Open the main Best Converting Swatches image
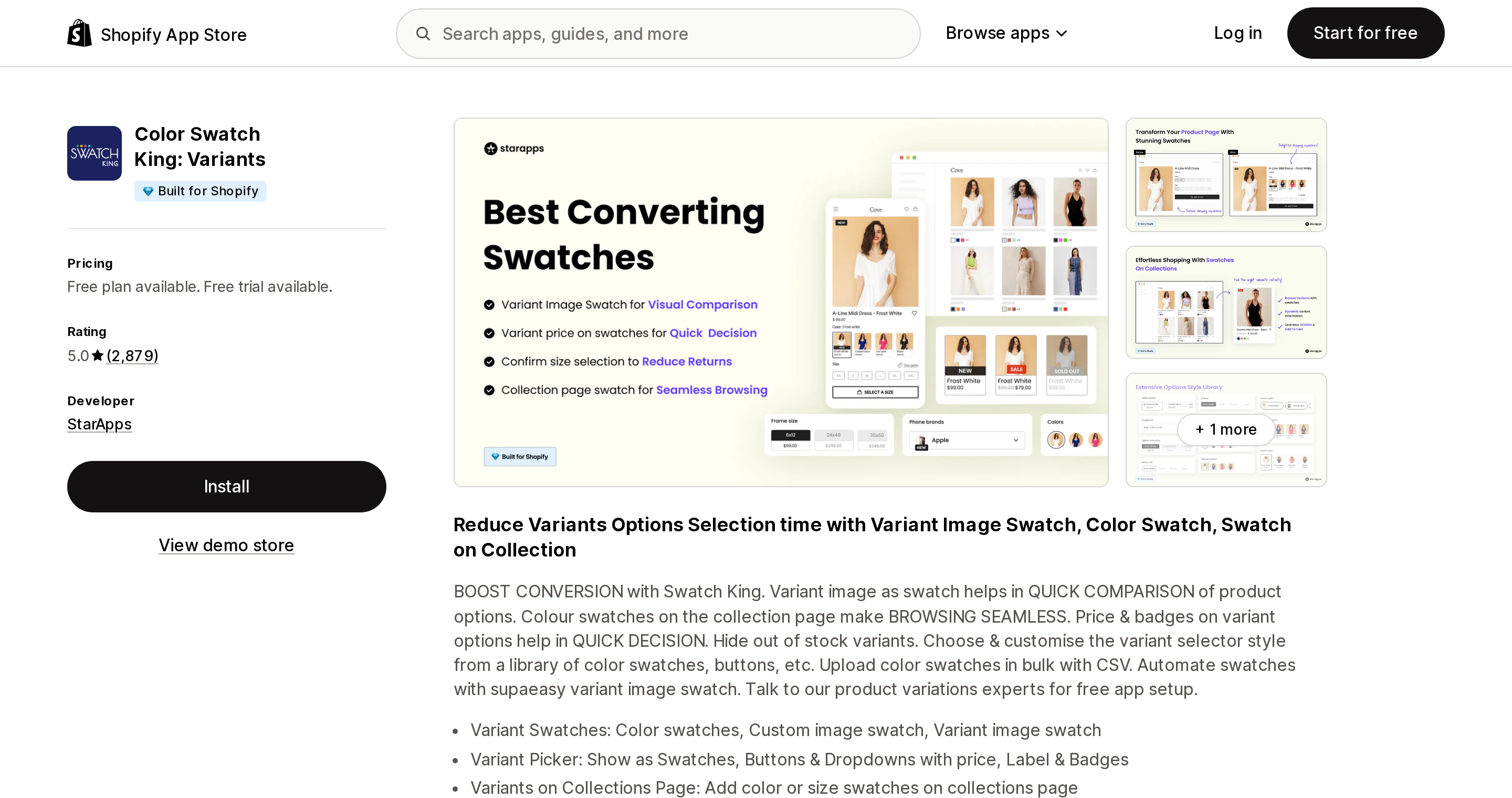Viewport: 1512px width, 798px height. tap(781, 302)
